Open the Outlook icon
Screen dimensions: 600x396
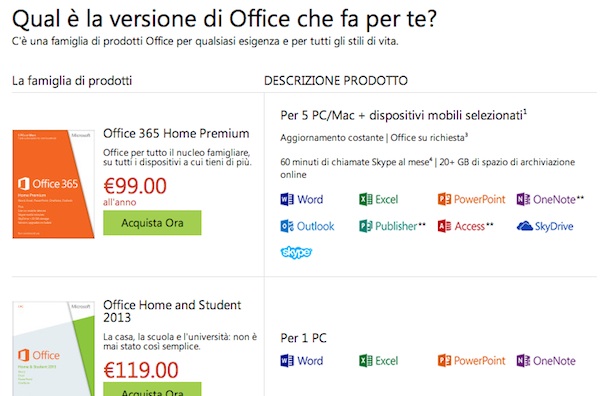(x=287, y=226)
